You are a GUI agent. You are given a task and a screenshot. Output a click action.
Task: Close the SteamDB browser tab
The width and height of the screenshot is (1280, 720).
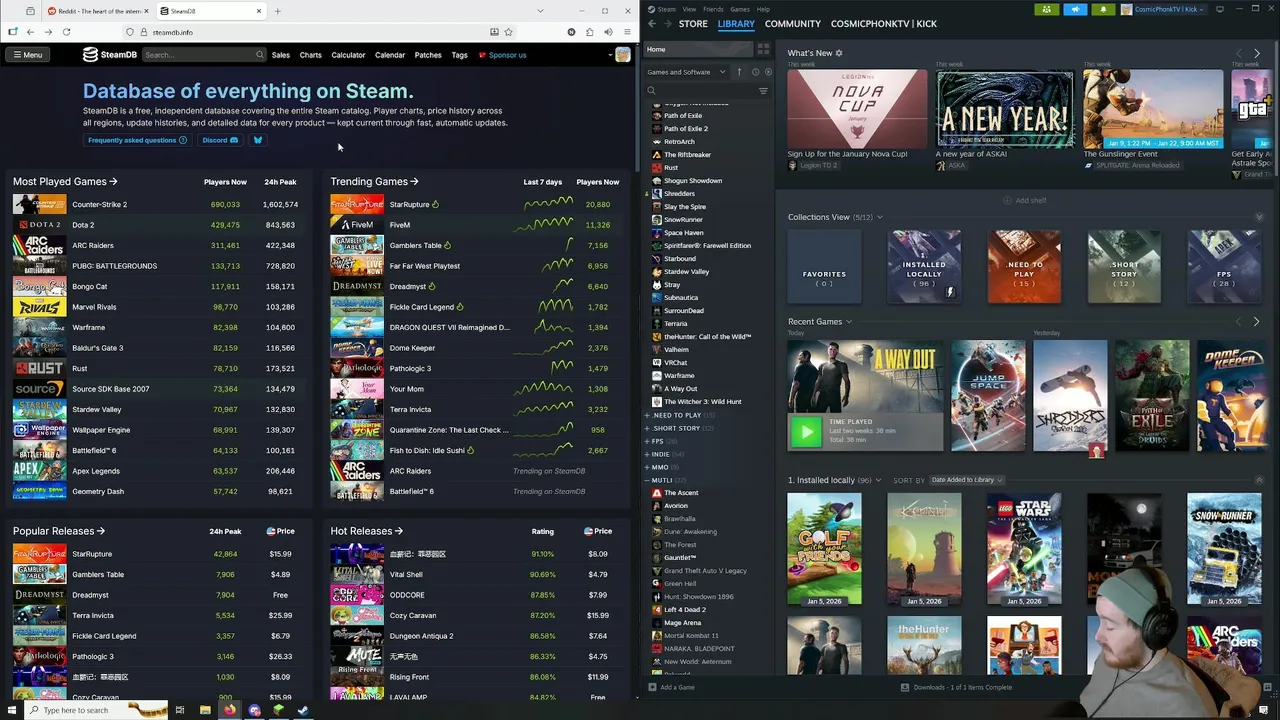[259, 11]
